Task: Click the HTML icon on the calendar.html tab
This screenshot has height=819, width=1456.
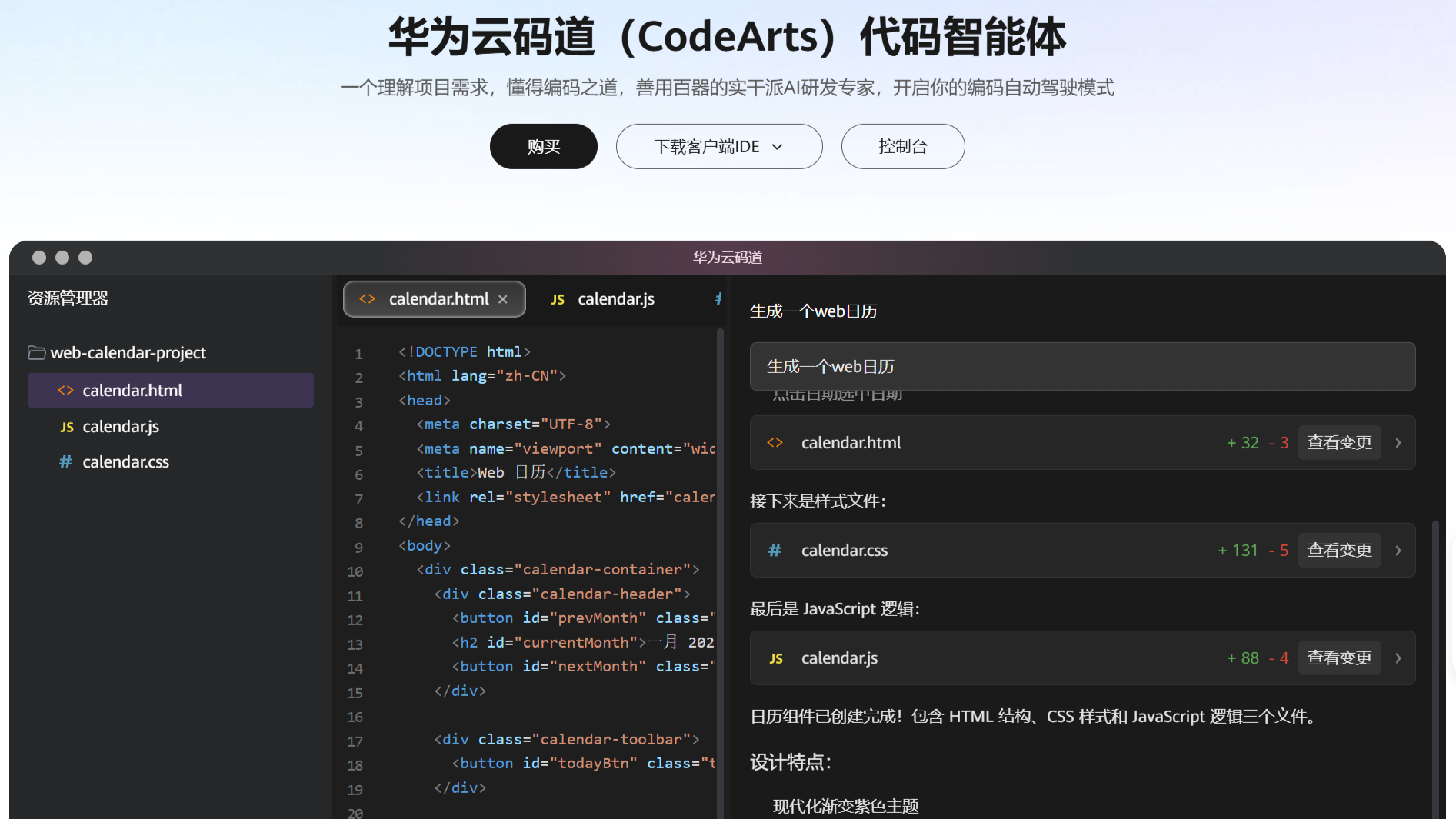Action: [x=368, y=299]
